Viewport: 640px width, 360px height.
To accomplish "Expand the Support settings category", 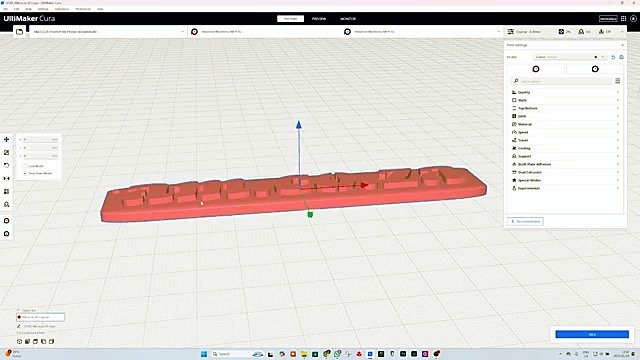I will pos(565,156).
